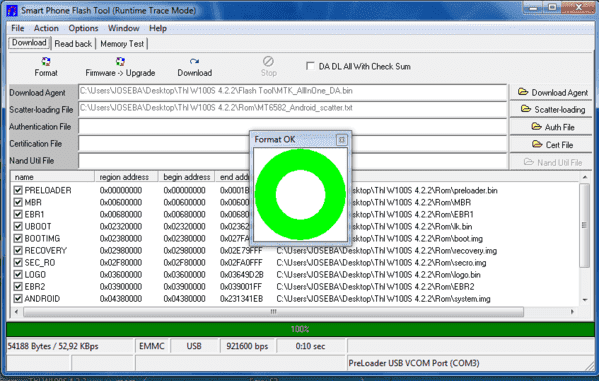Click the horizontal scroll right arrow
This screenshot has height=381, width=599.
tap(572, 312)
